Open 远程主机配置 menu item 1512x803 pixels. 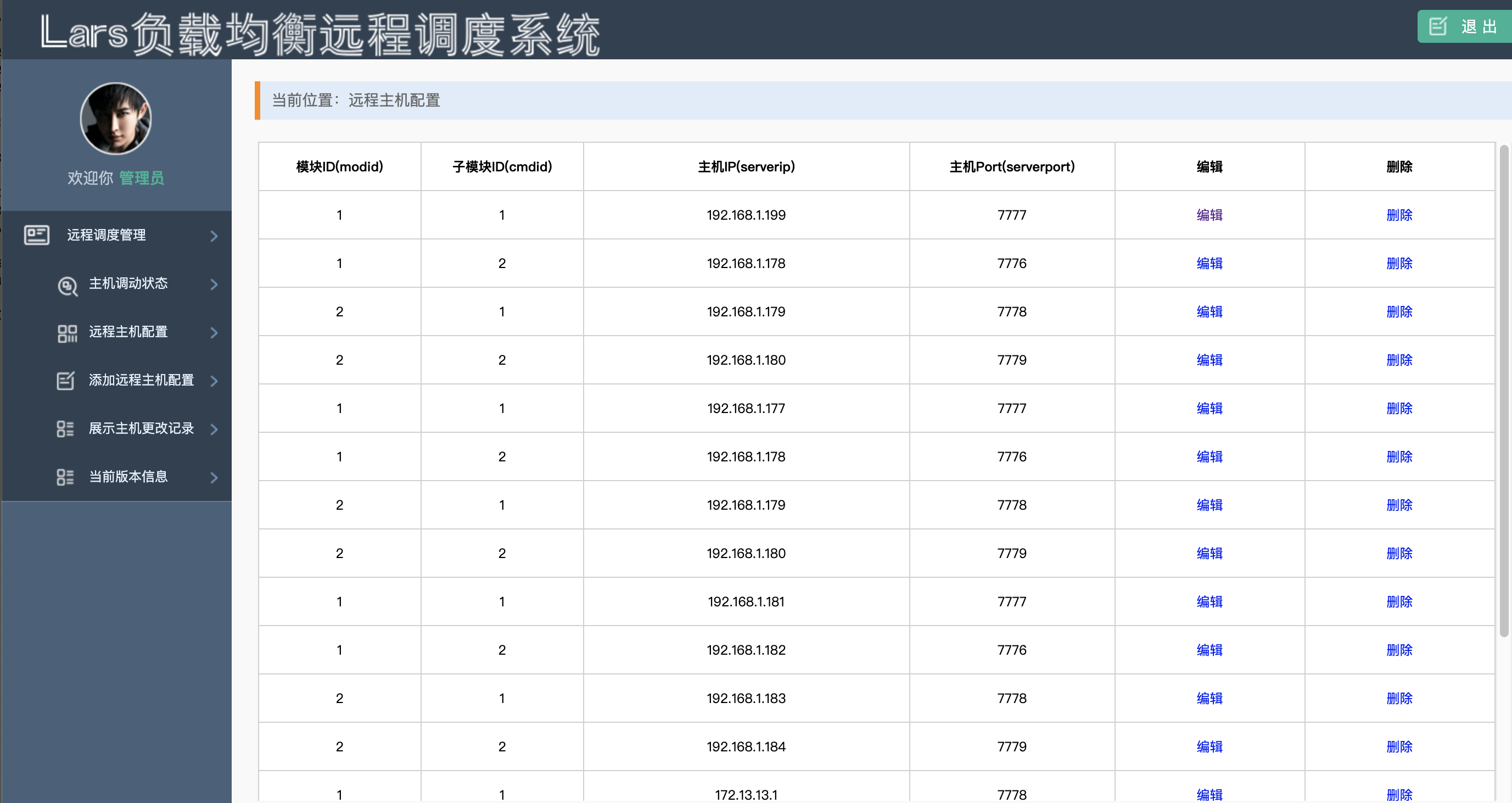(x=128, y=332)
